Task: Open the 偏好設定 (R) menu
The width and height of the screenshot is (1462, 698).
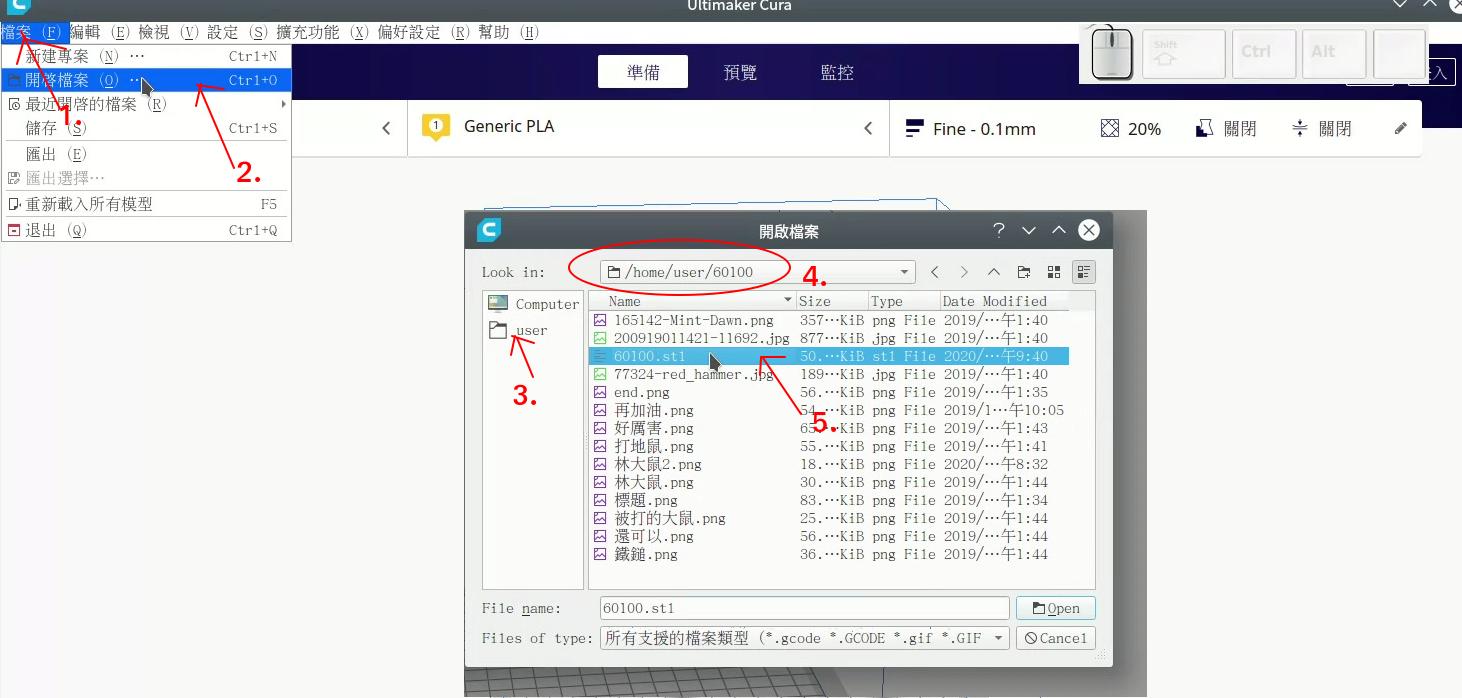Action: pyautogui.click(x=424, y=32)
